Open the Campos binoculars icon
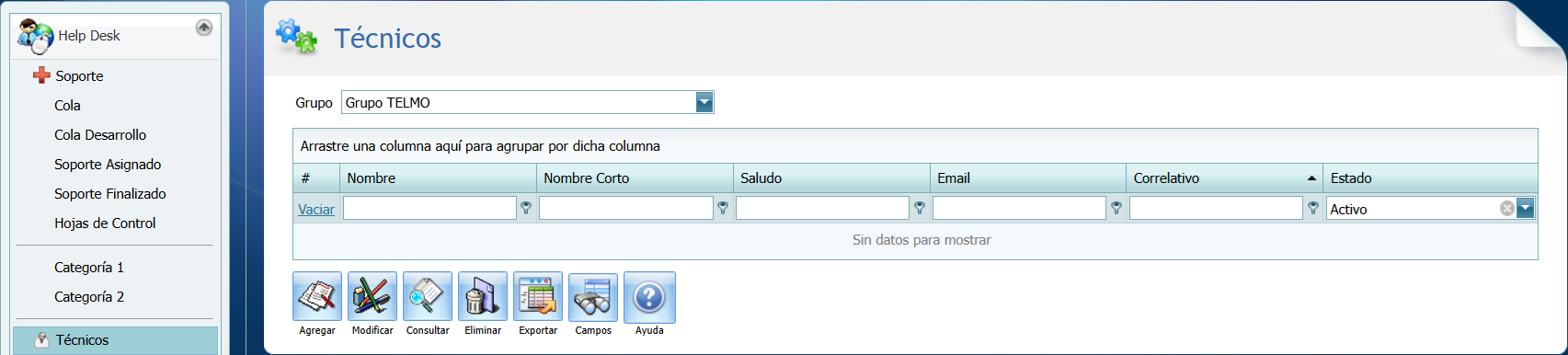Screen dimensions: 1568x355 593,297
